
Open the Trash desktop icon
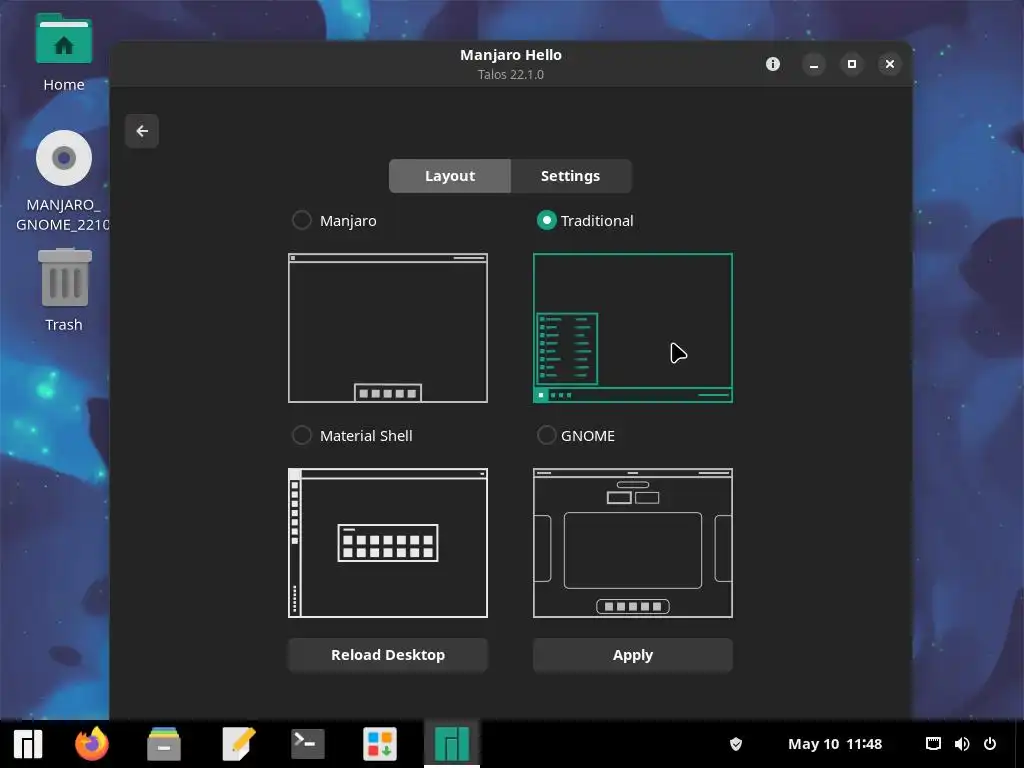64,290
